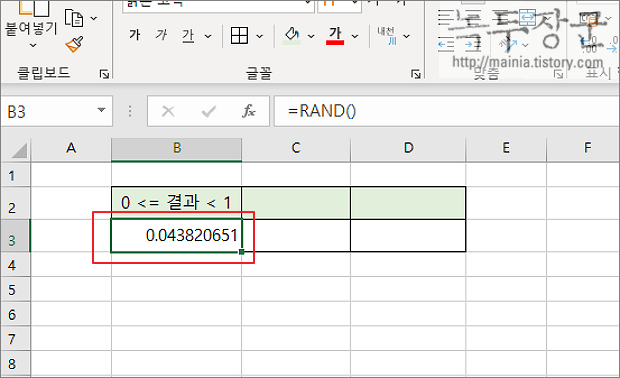Click the Copy icon in the clipboard group
620x378 pixels.
click(74, 18)
